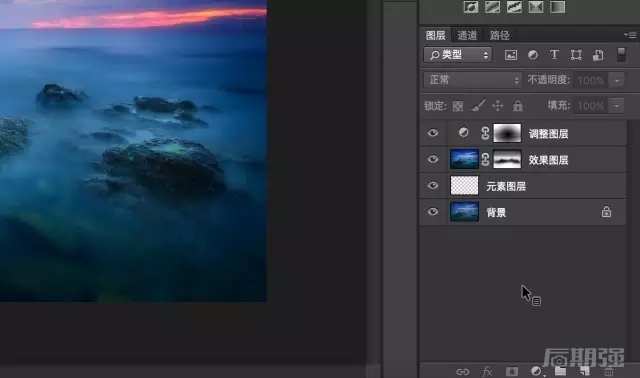Toggle visibility of 背景 layer
Screen dimensions: 640x378
tap(433, 212)
